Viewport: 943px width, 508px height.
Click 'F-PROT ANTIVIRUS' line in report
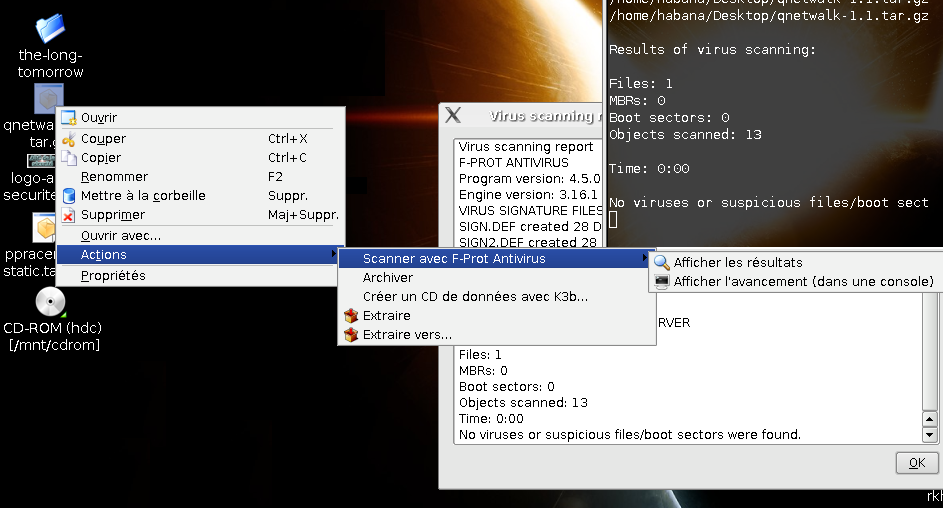click(x=513, y=163)
